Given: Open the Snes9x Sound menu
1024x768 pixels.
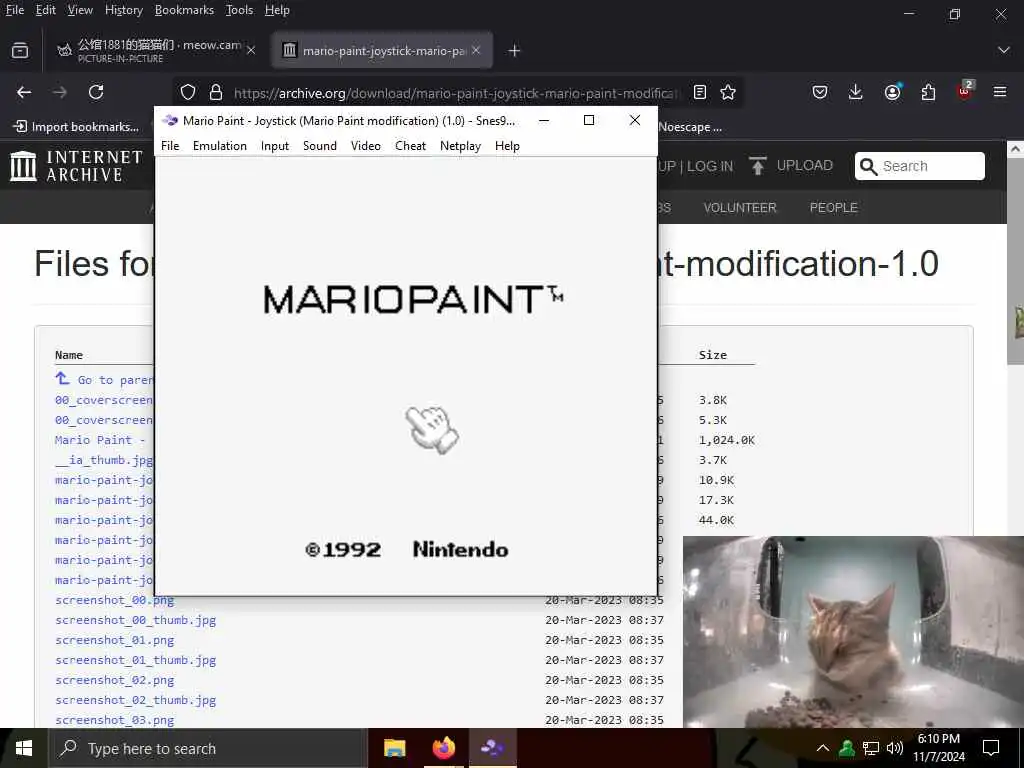Looking at the screenshot, I should 320,146.
